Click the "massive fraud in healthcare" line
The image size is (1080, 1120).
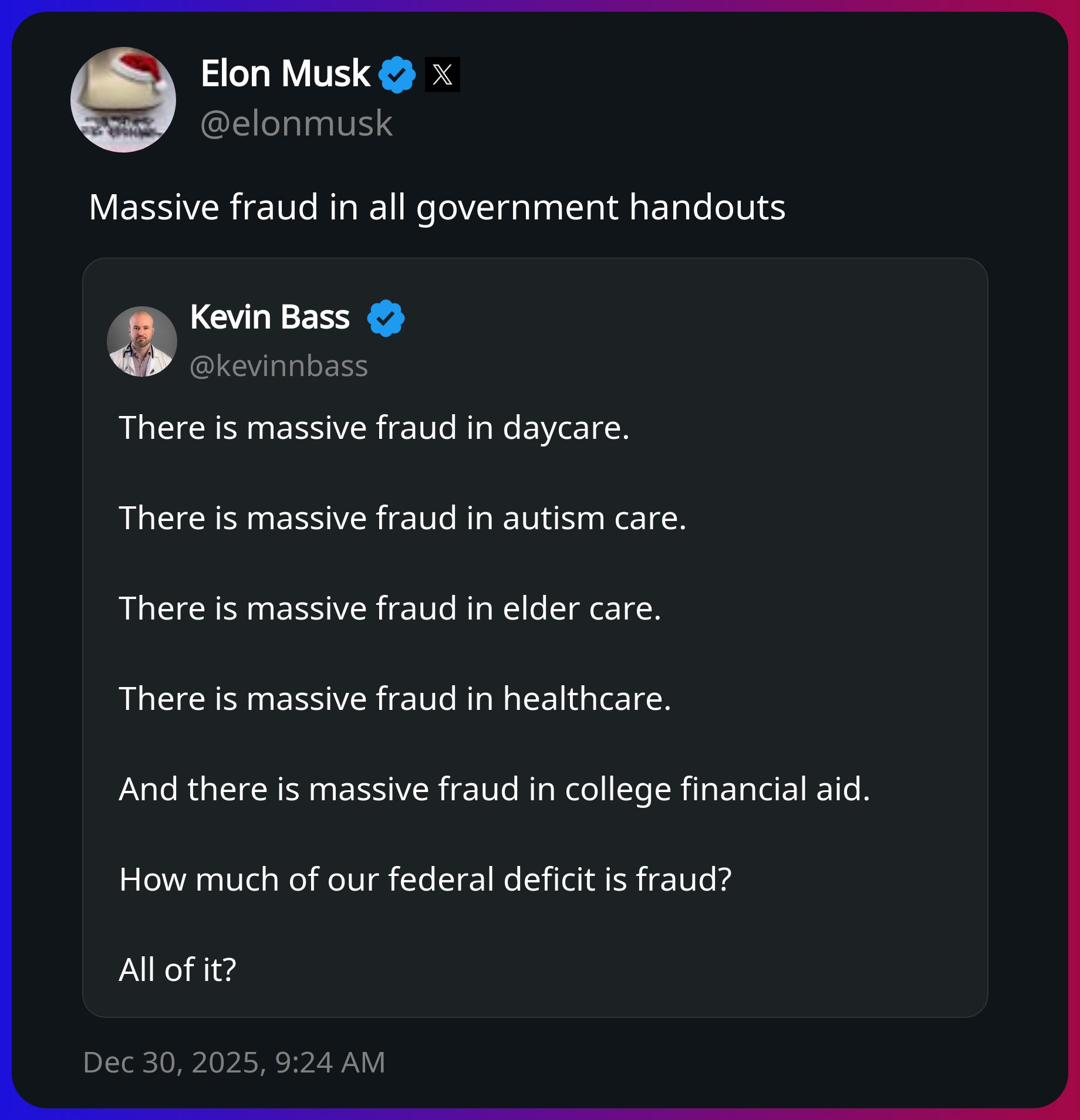click(394, 699)
